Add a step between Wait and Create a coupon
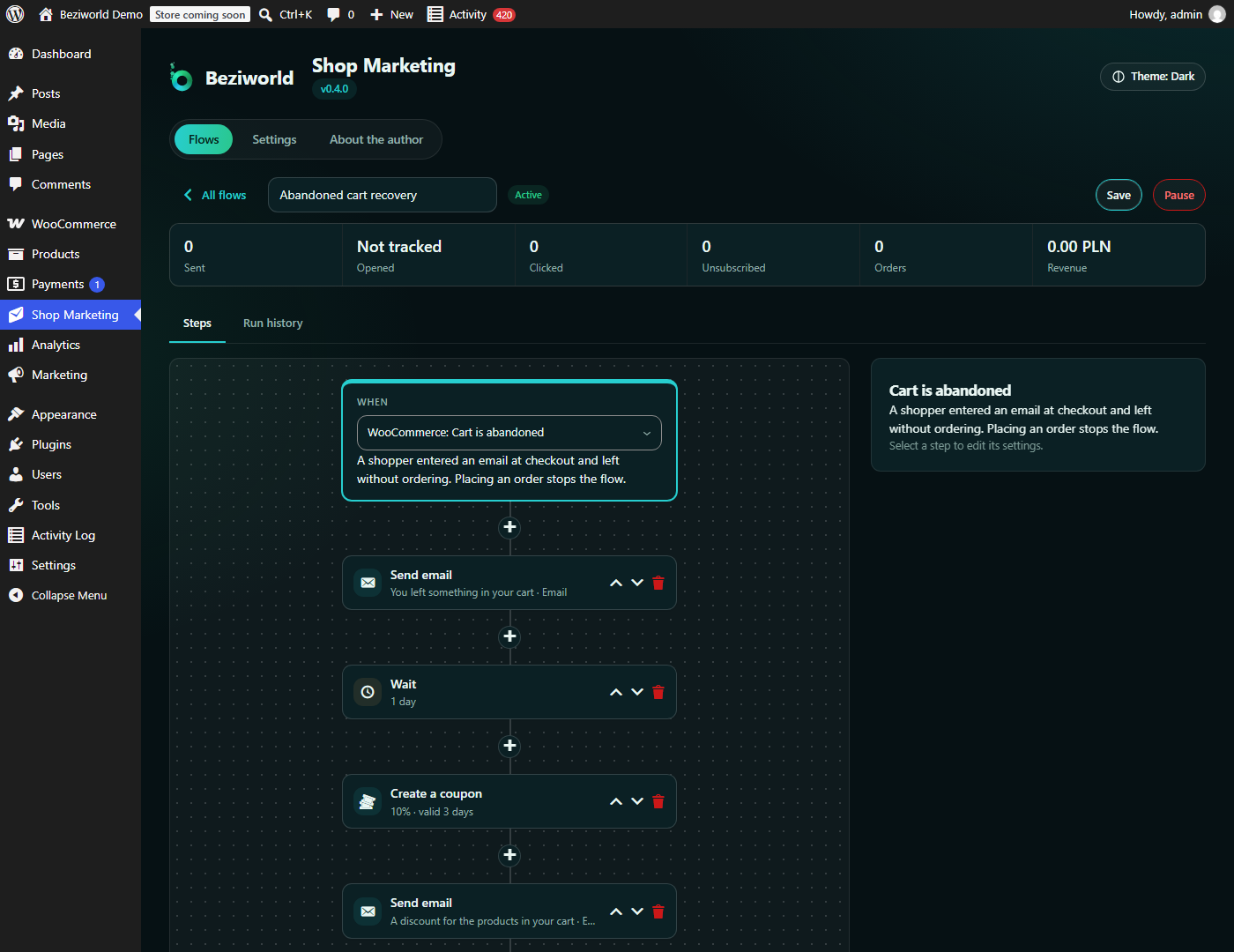The image size is (1234, 952). (509, 746)
